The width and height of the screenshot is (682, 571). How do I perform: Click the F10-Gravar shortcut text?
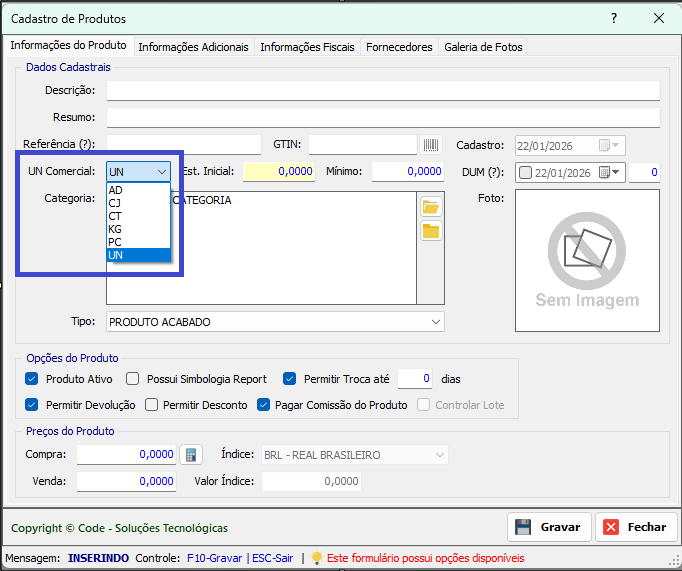pos(214,558)
